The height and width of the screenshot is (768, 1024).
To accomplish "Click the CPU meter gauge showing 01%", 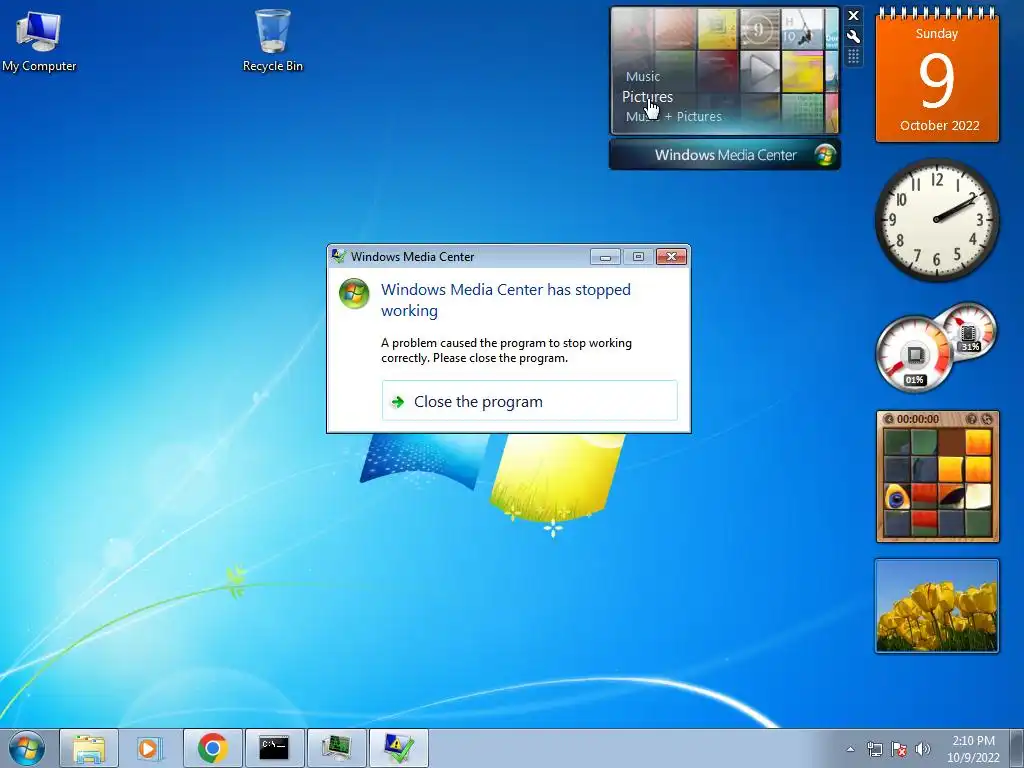I will point(913,355).
